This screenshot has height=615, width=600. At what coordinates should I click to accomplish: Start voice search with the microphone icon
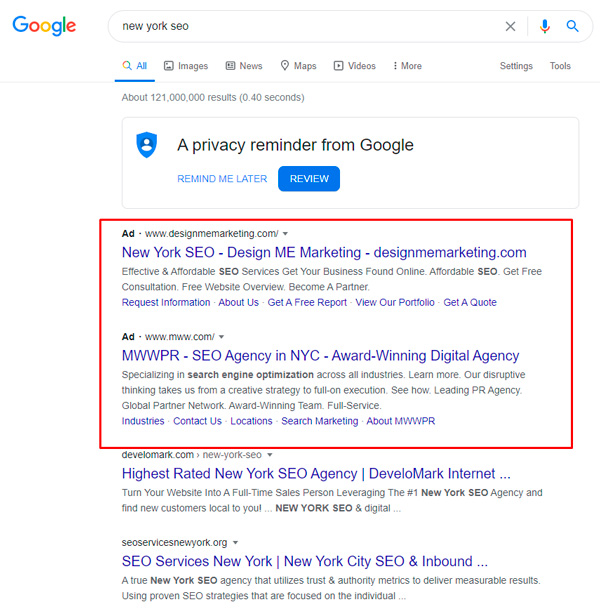[544, 26]
